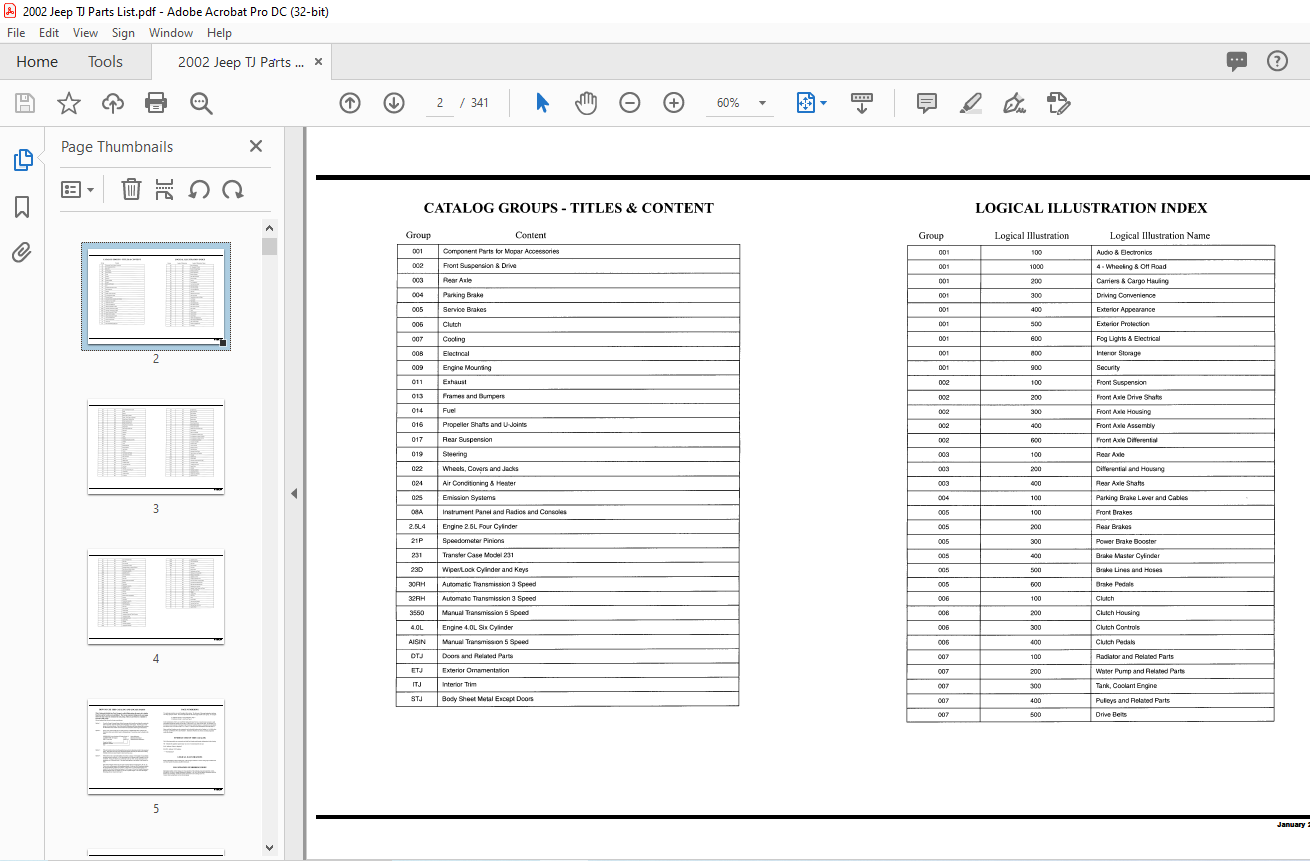This screenshot has height=861, width=1310.
Task: Open the thumbnail Options dropdown menu
Action: (x=77, y=189)
